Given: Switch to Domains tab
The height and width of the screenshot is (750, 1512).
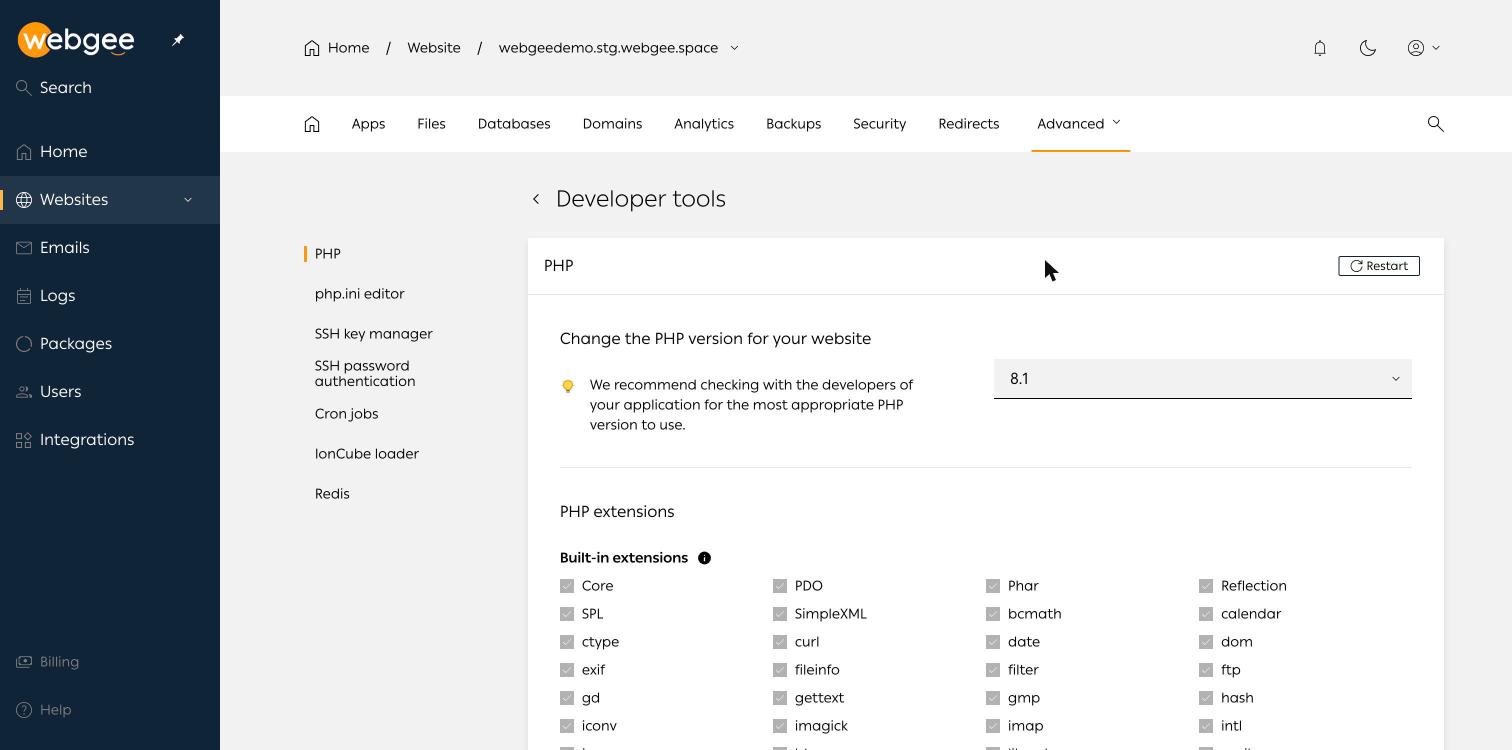Looking at the screenshot, I should [612, 124].
